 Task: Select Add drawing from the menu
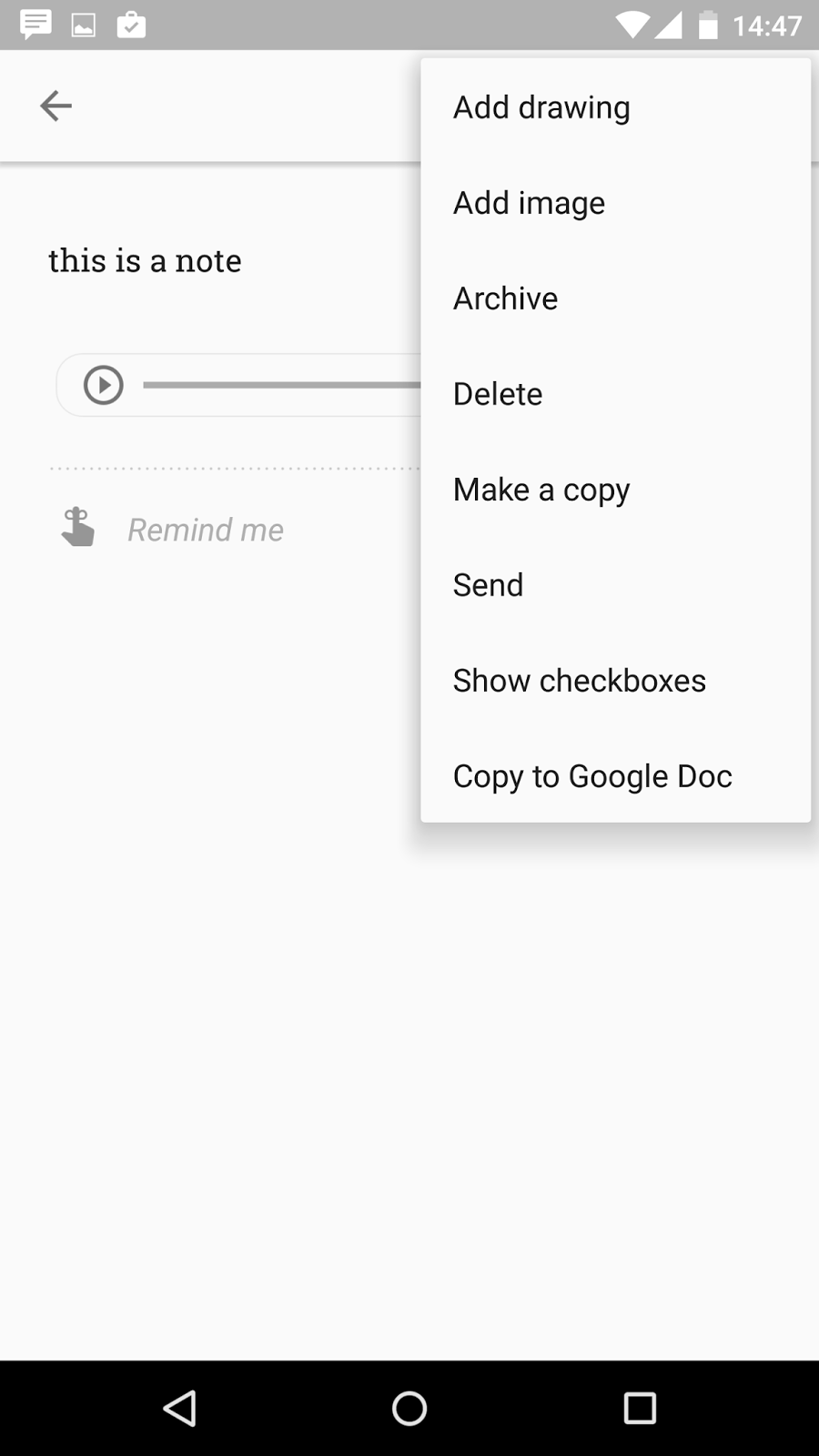pos(541,106)
